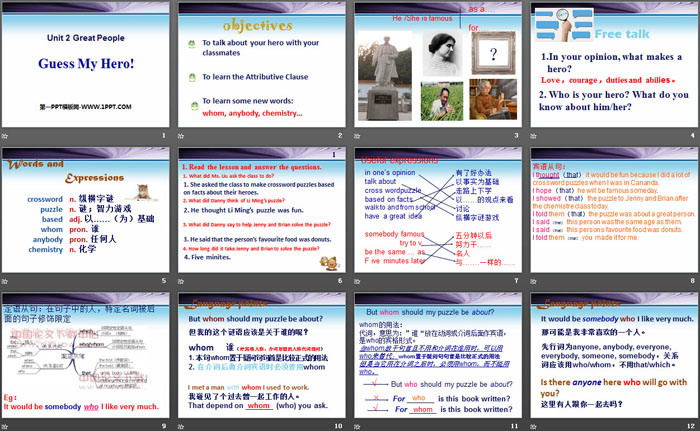
Task: Select slide 10 about whom usage
Action: [x=262, y=356]
